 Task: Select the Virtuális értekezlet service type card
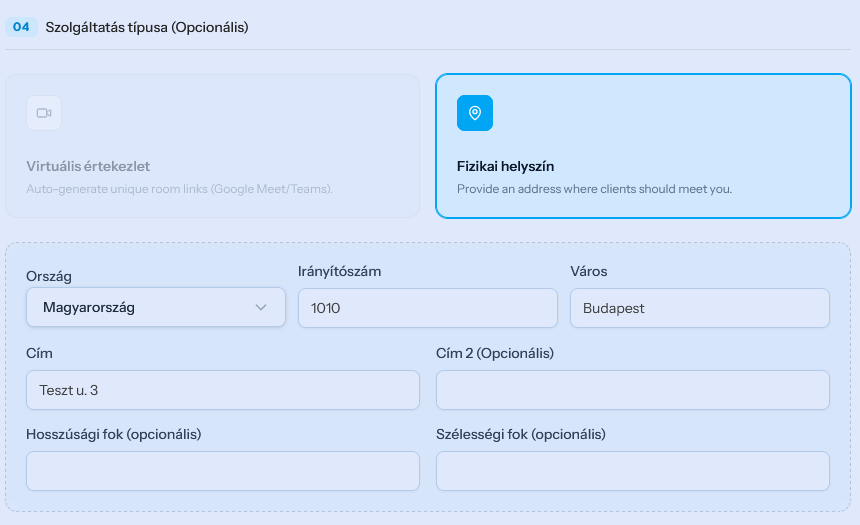[212, 146]
